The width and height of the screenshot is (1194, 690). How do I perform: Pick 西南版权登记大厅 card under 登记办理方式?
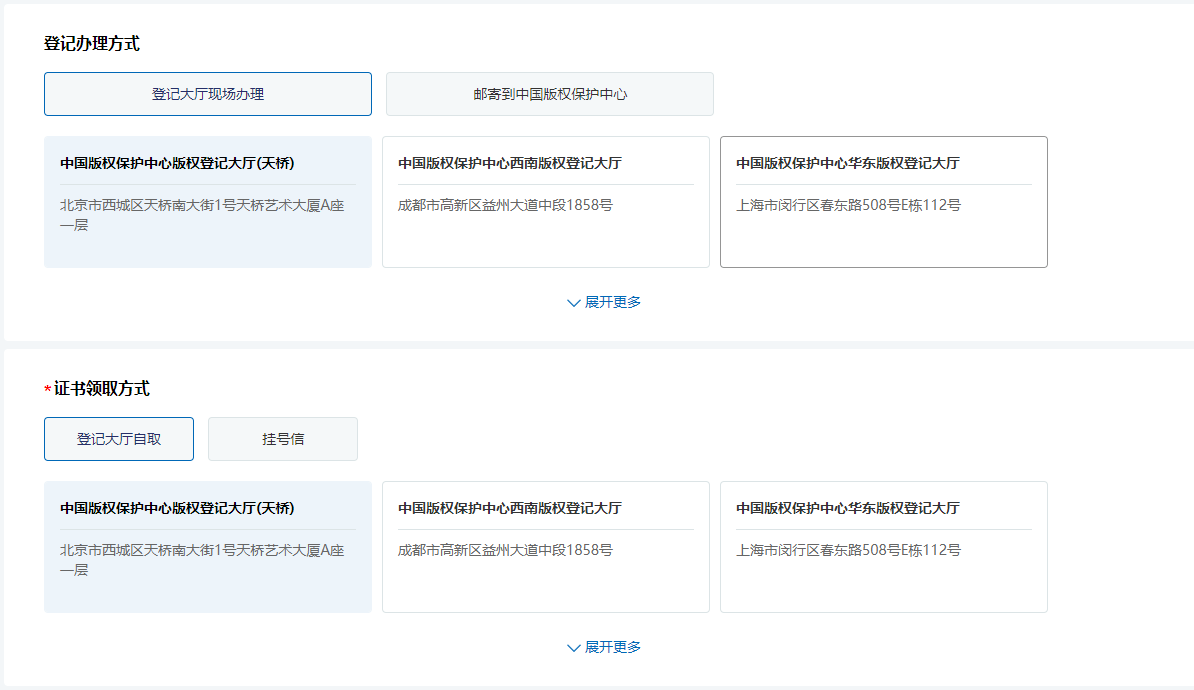[x=546, y=202]
